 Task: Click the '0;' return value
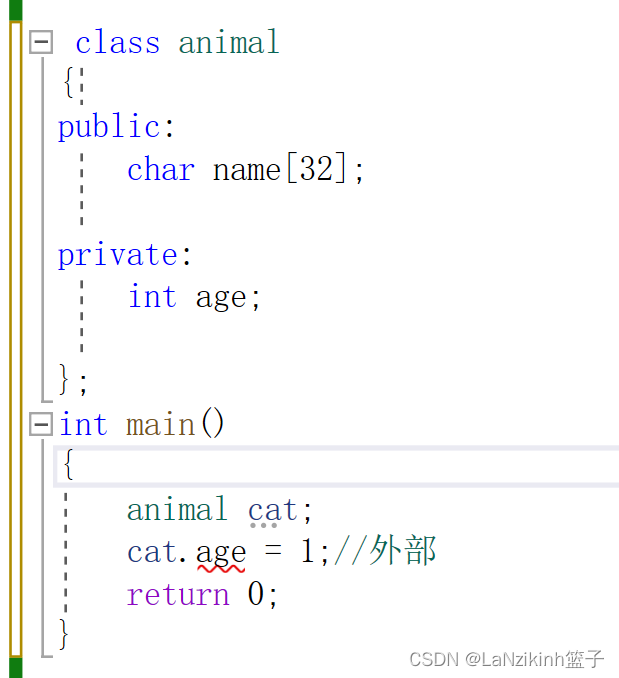tap(262, 595)
